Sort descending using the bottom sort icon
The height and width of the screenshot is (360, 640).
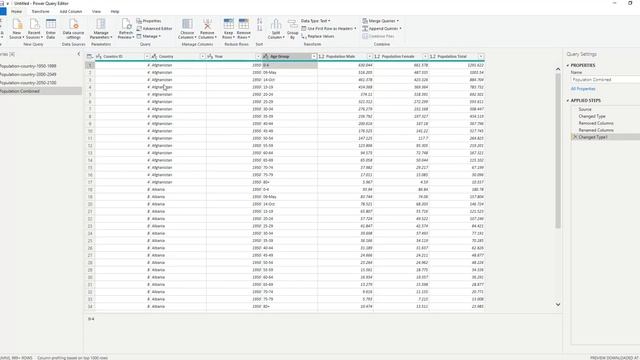(x=260, y=28)
